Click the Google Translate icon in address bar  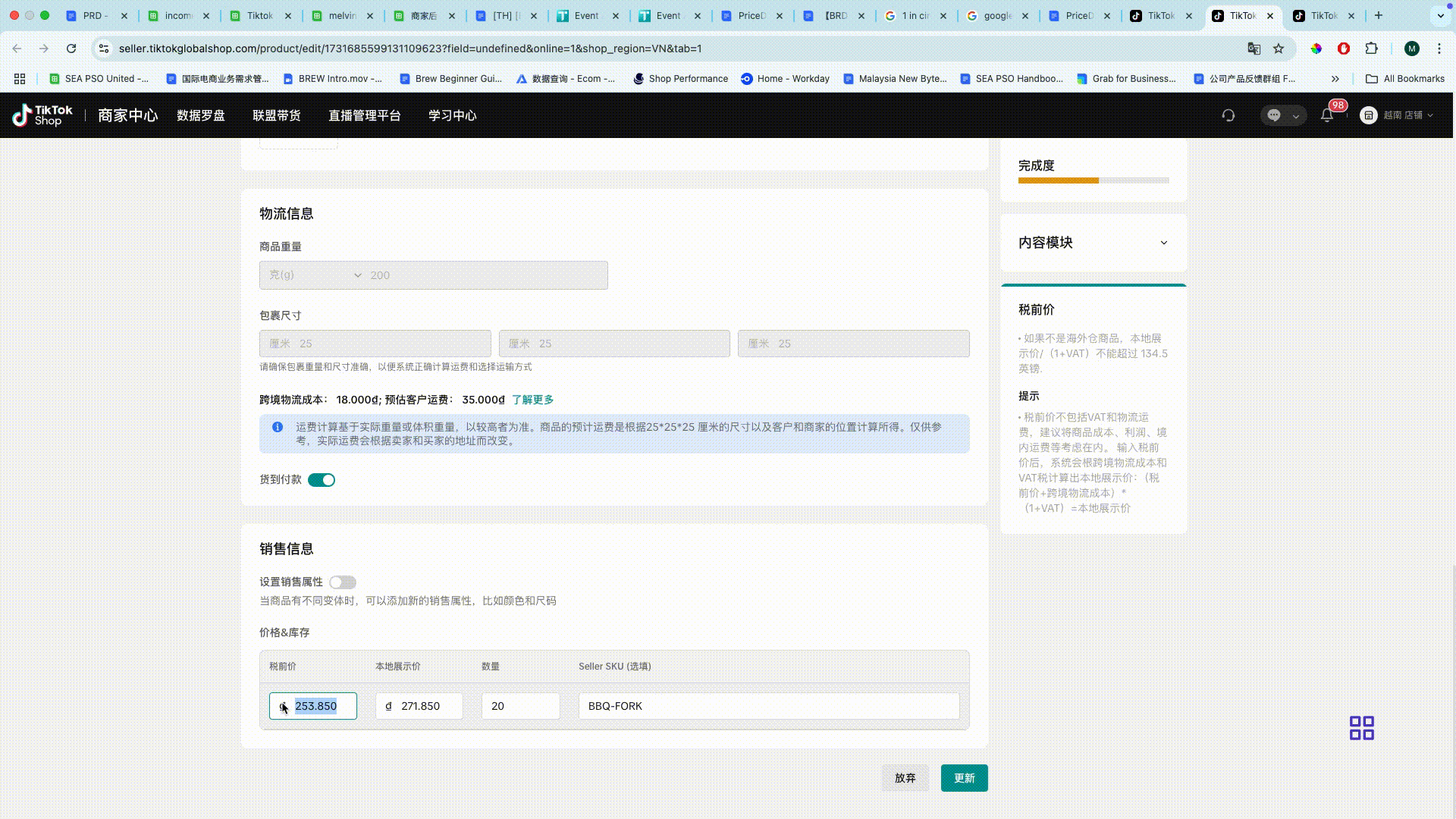click(x=1254, y=49)
